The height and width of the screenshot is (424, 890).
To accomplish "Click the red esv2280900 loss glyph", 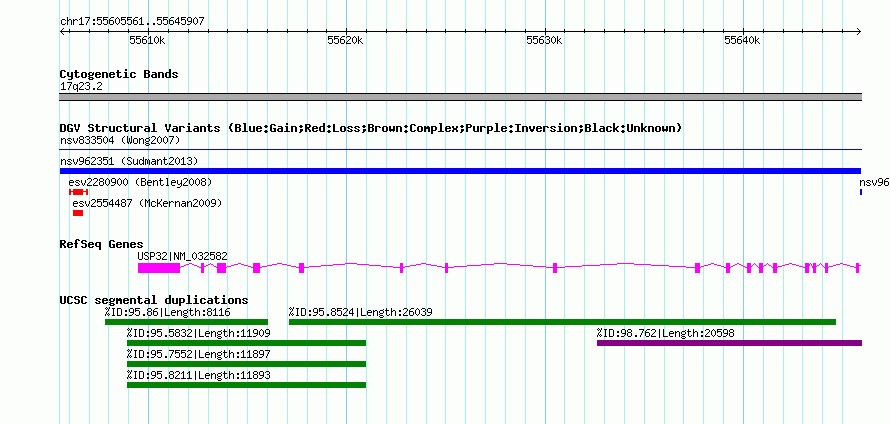I will click(x=78, y=192).
